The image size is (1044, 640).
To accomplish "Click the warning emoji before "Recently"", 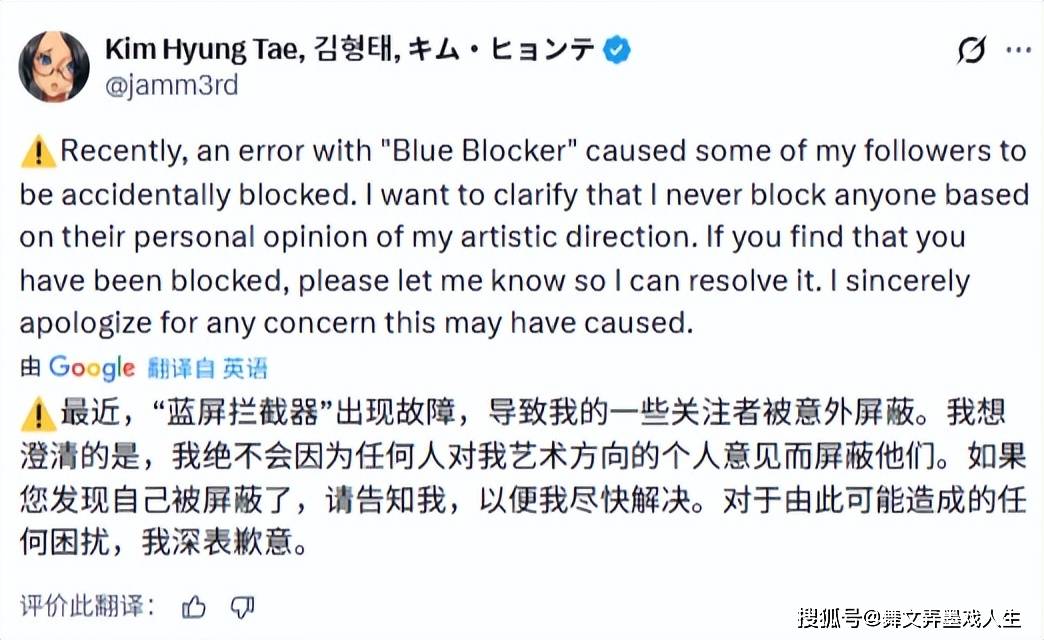I will (37, 152).
